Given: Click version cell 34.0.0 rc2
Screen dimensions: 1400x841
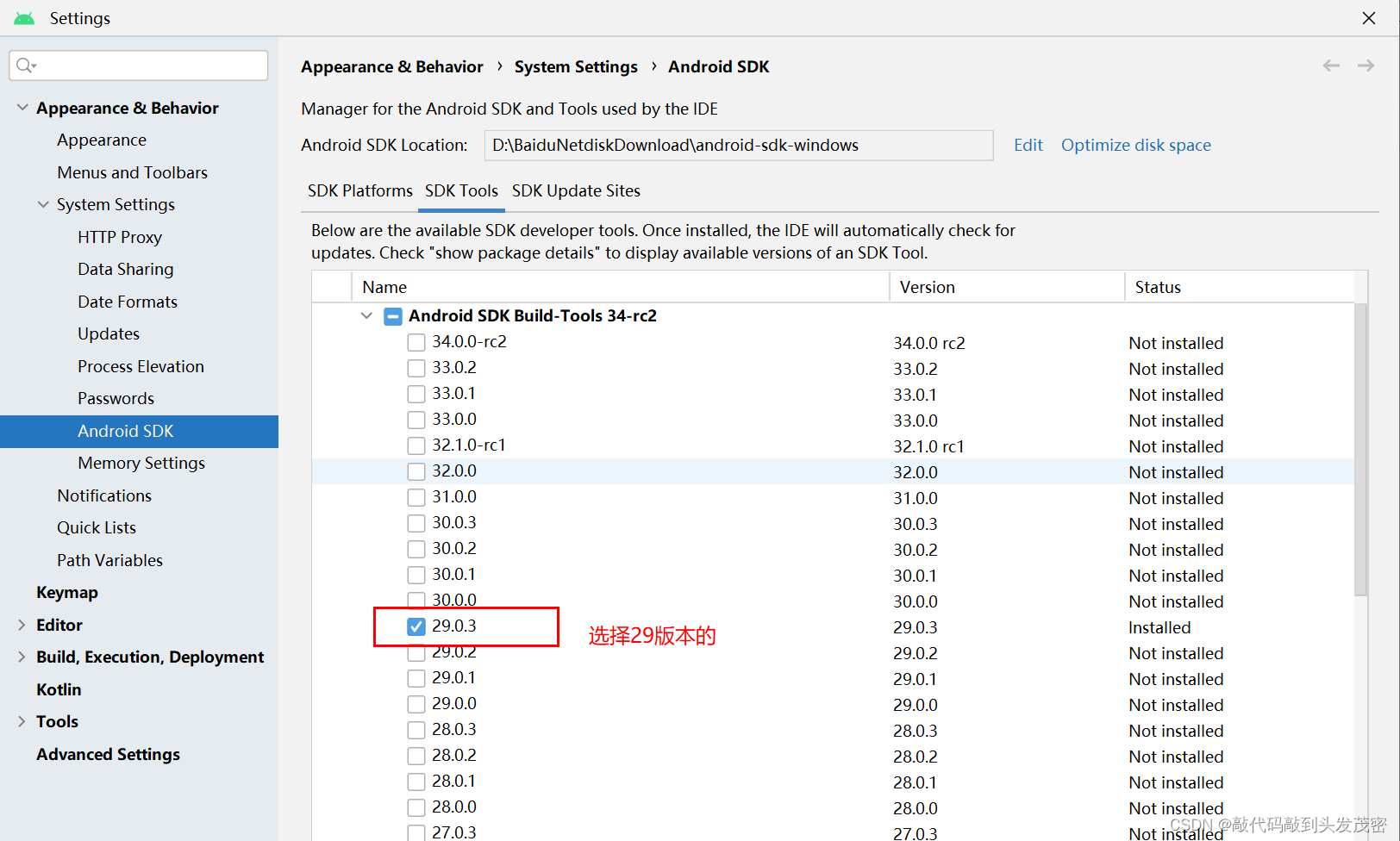Looking at the screenshot, I should [929, 343].
